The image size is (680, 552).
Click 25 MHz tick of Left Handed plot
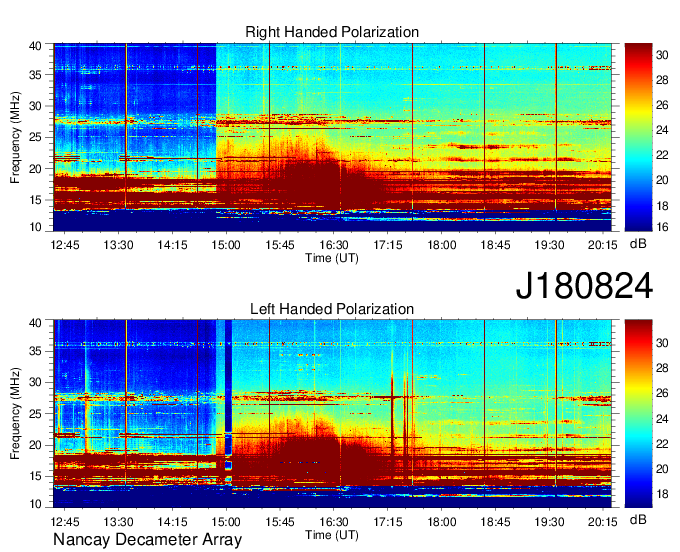pos(35,414)
